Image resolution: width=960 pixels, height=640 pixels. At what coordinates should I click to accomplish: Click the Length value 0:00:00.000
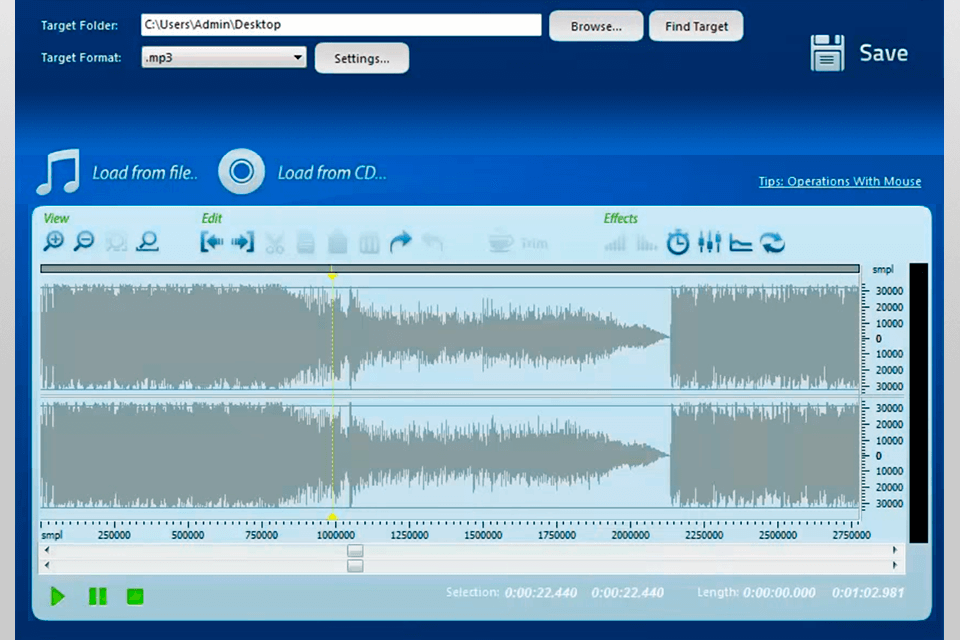point(779,592)
